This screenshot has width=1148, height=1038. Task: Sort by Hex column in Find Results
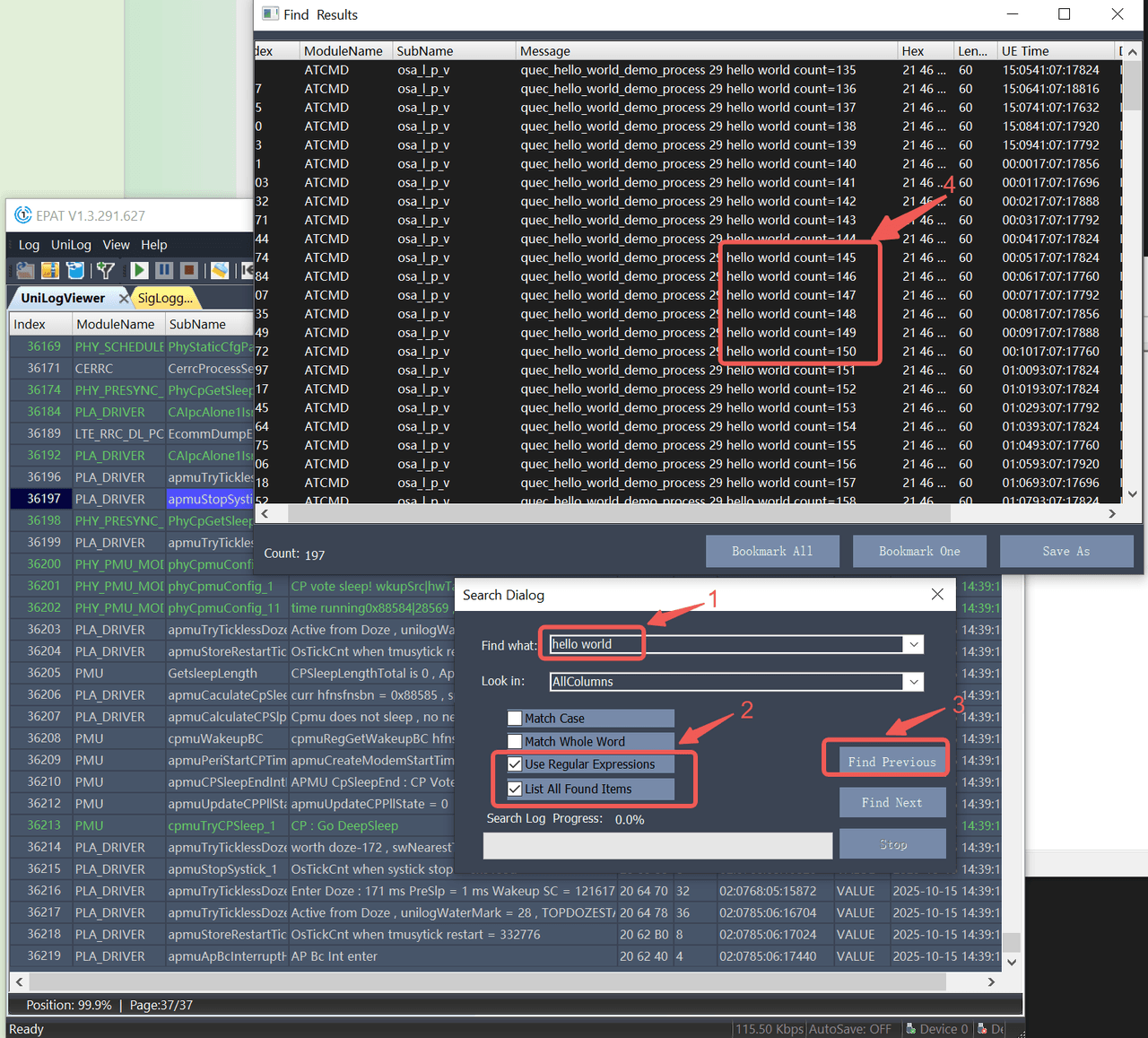point(926,51)
